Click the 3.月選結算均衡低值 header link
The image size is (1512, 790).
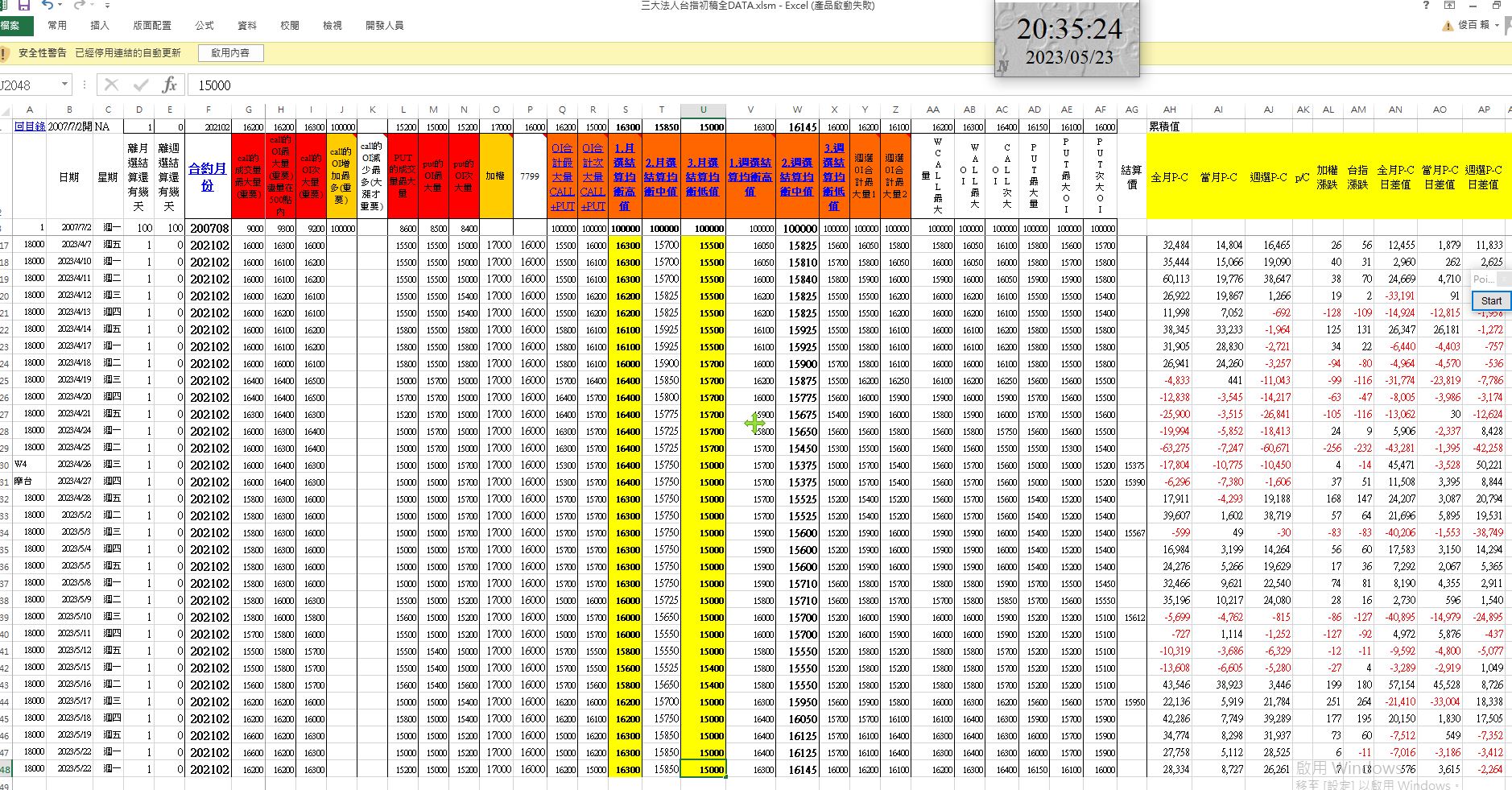(703, 176)
